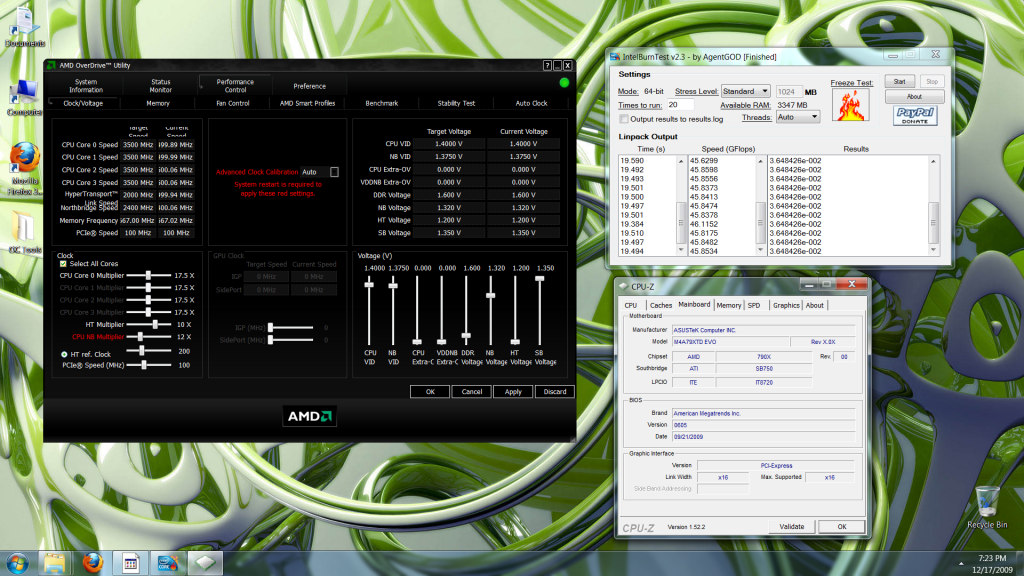
Task: Click Cancel in AMD OverDrive
Action: click(x=472, y=392)
